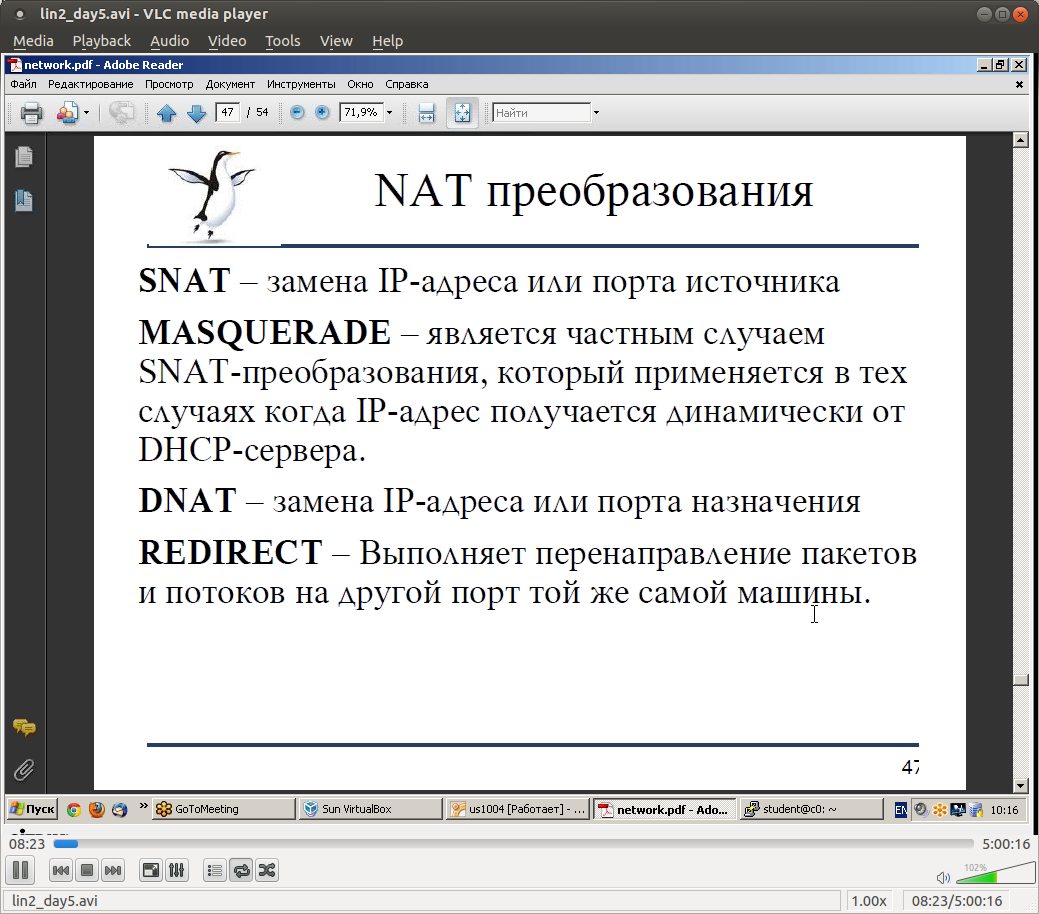Viewport: 1039px width, 914px height.
Task: Mute audio using the speaker icon
Action: tap(942, 878)
